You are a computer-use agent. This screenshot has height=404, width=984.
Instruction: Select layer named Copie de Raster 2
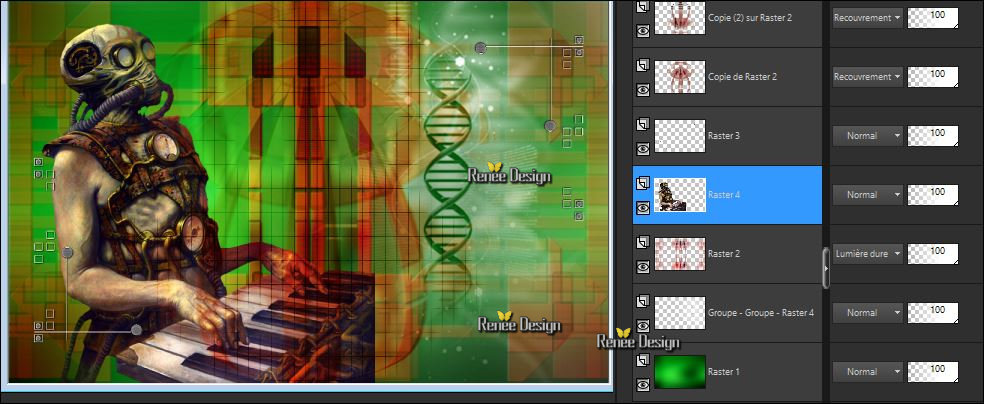[742, 77]
